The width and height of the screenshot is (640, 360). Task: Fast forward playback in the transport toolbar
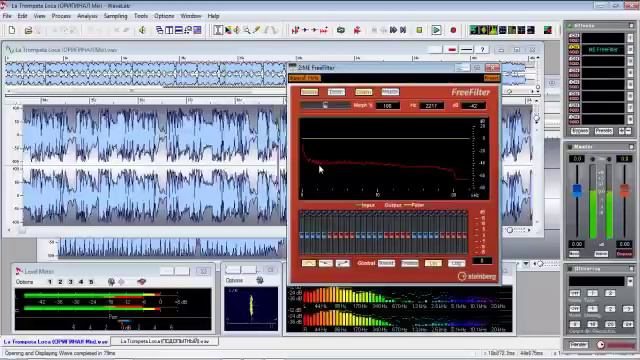coord(393,30)
